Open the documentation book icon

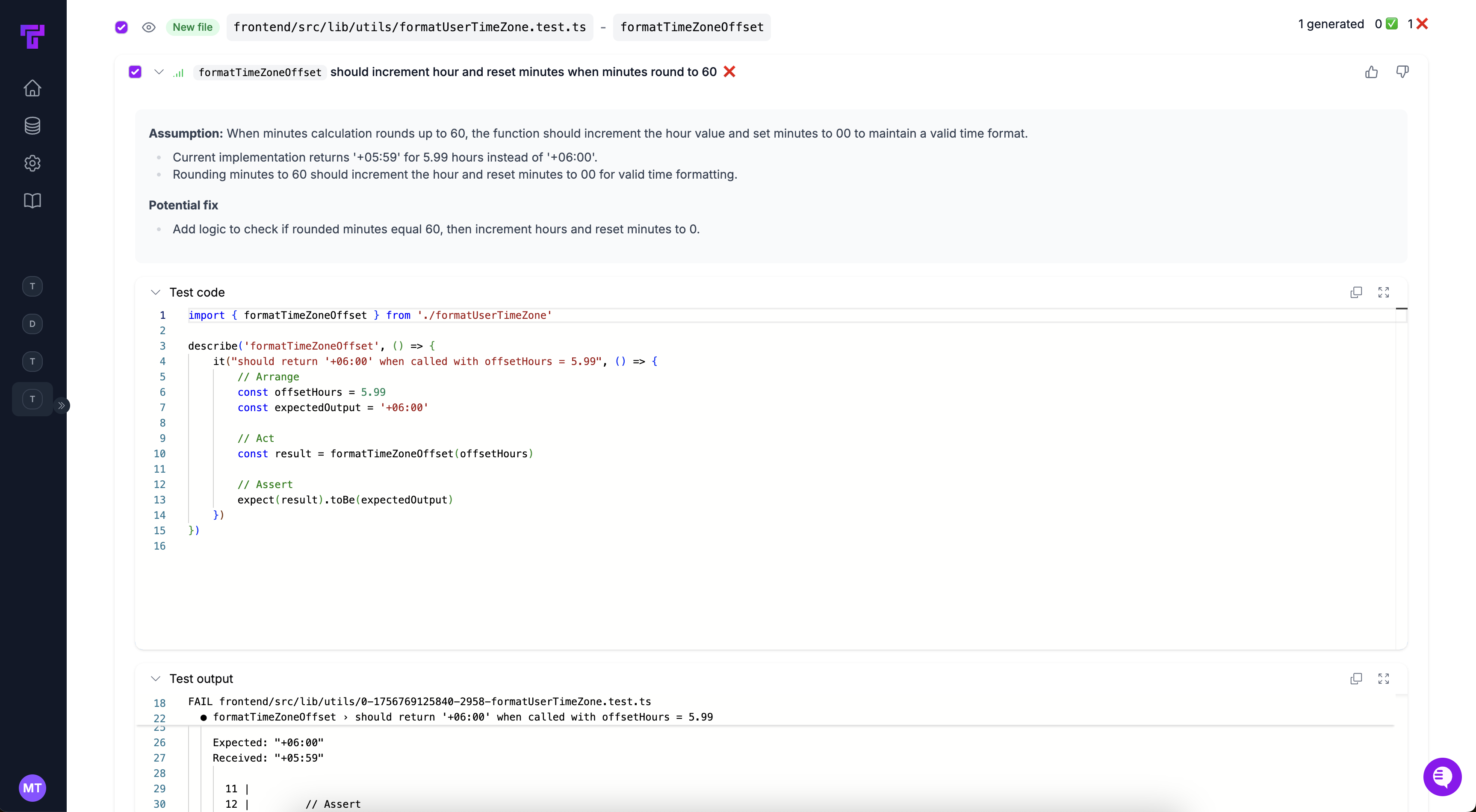pos(32,200)
